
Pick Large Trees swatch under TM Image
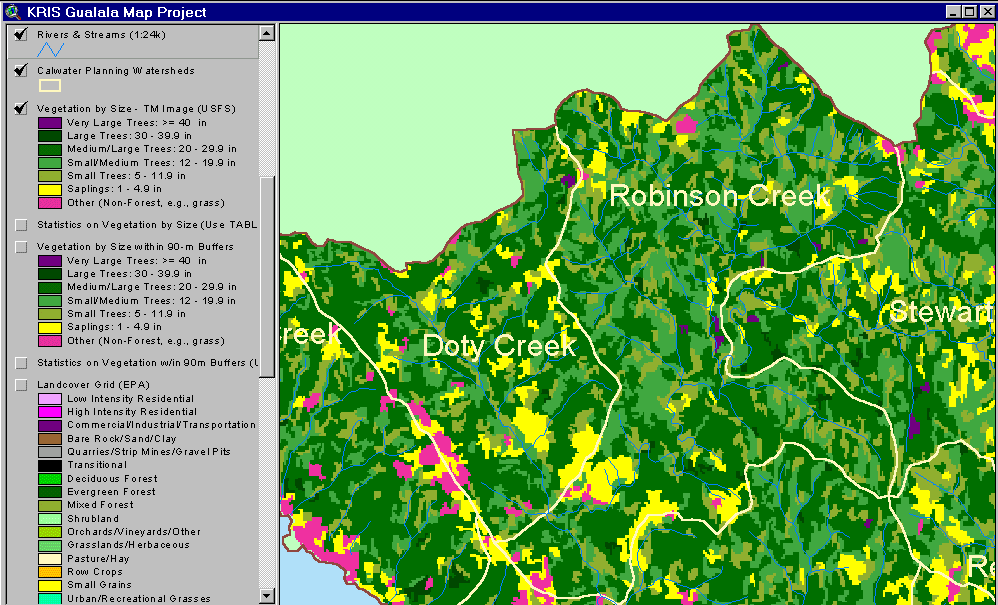50,136
